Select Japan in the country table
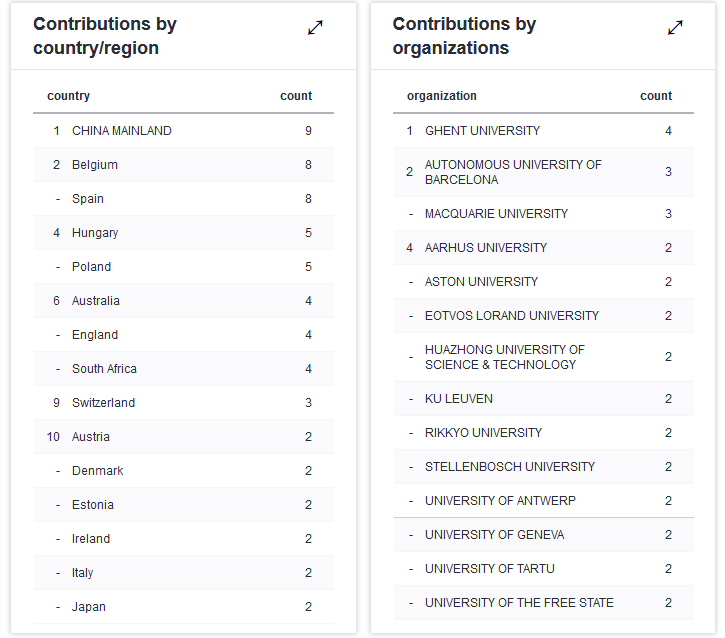The height and width of the screenshot is (638, 725). pyautogui.click(x=89, y=607)
